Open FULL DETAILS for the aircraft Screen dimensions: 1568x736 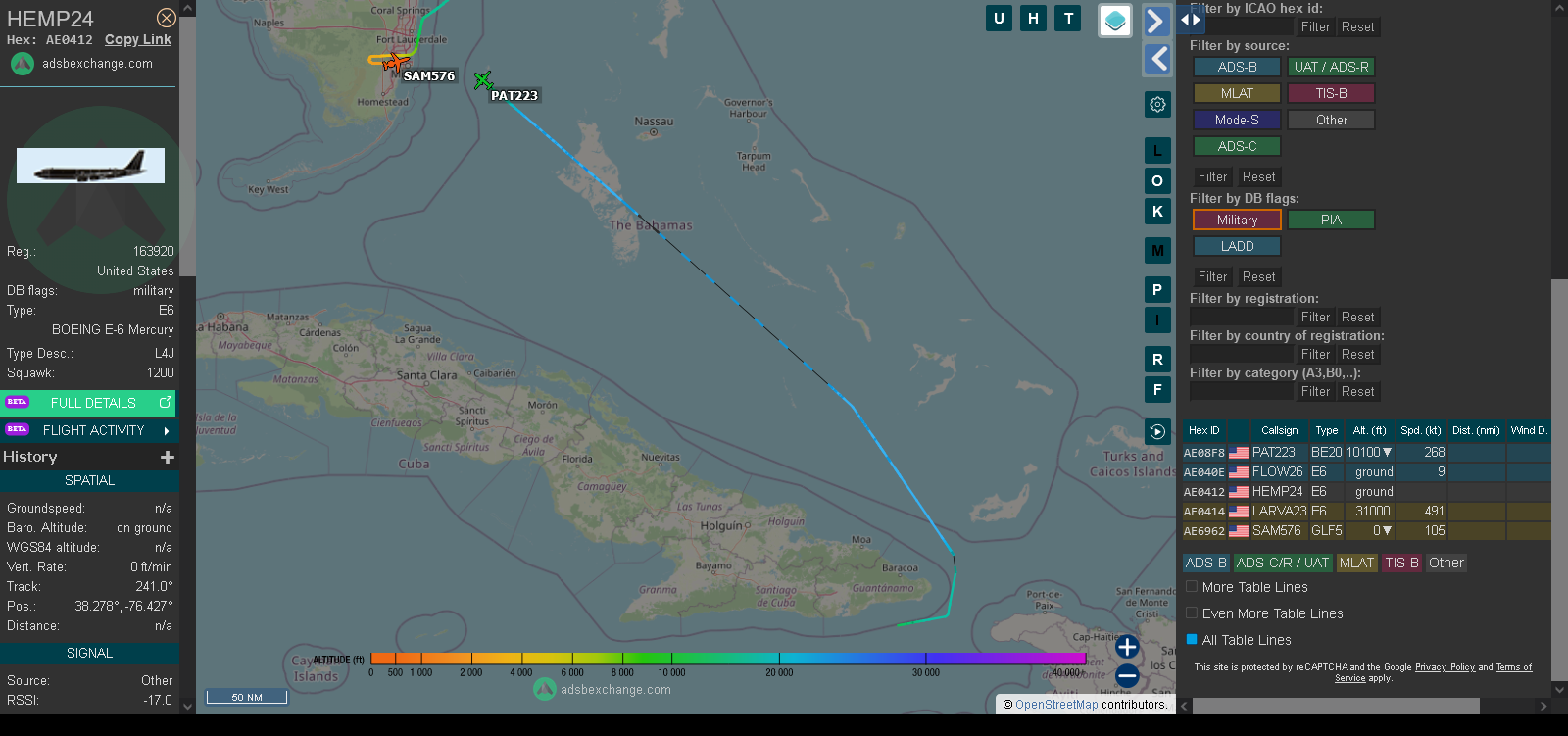(89, 402)
